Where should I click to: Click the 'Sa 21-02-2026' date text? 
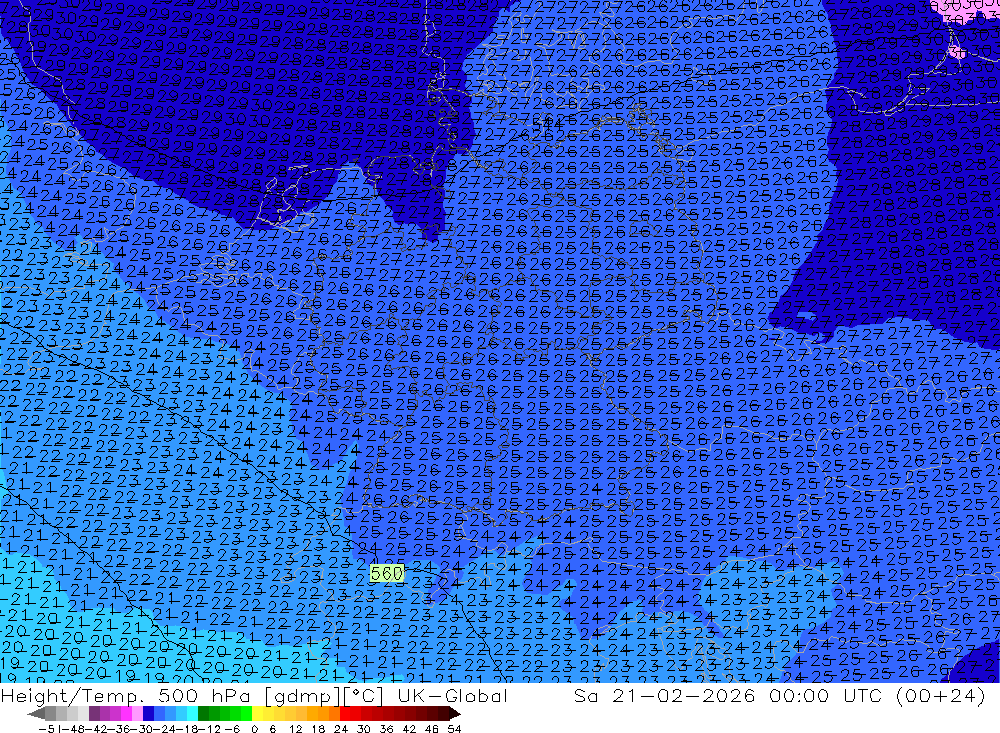point(664,695)
